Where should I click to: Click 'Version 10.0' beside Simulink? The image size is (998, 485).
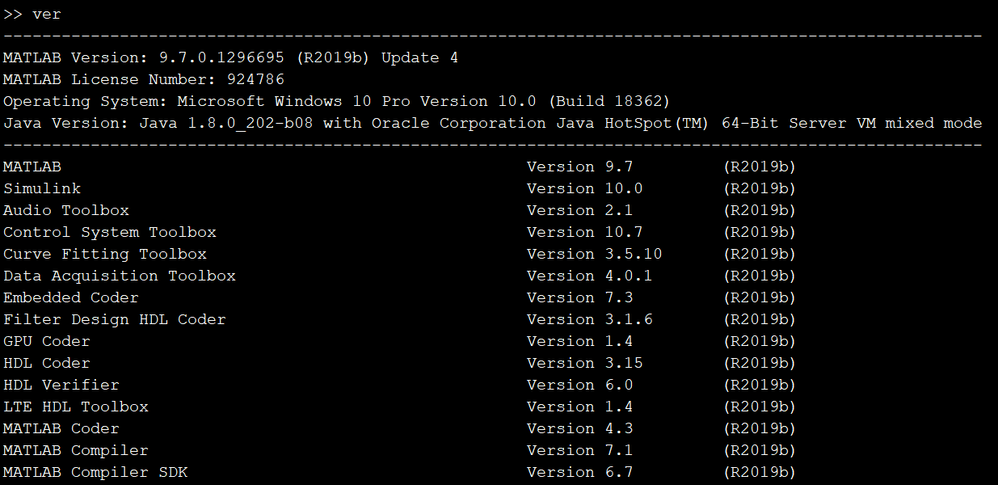[585, 189]
